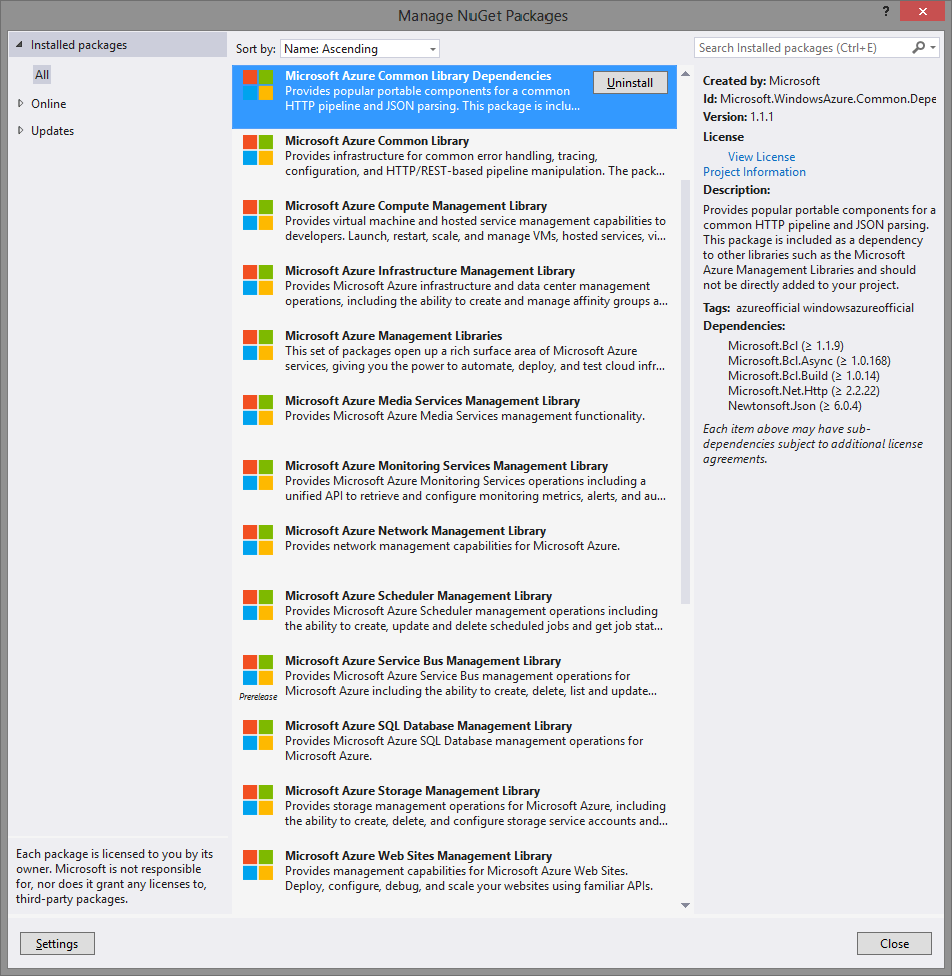The height and width of the screenshot is (976, 952).
Task: Select Microsoft Azure Storage Management Library title
Action: [412, 791]
